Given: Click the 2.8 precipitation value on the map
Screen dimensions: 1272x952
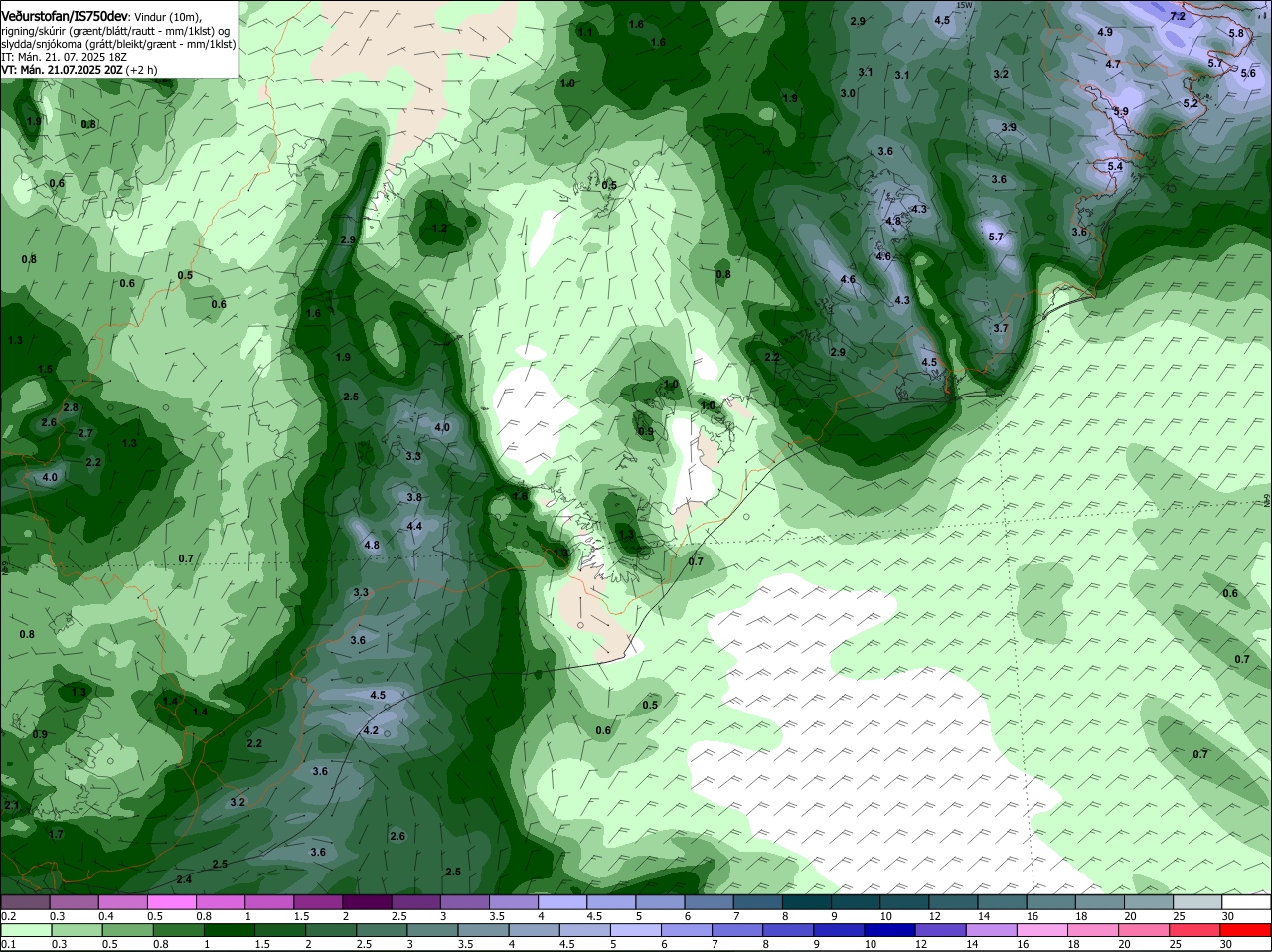Looking at the screenshot, I should pyautogui.click(x=71, y=407).
